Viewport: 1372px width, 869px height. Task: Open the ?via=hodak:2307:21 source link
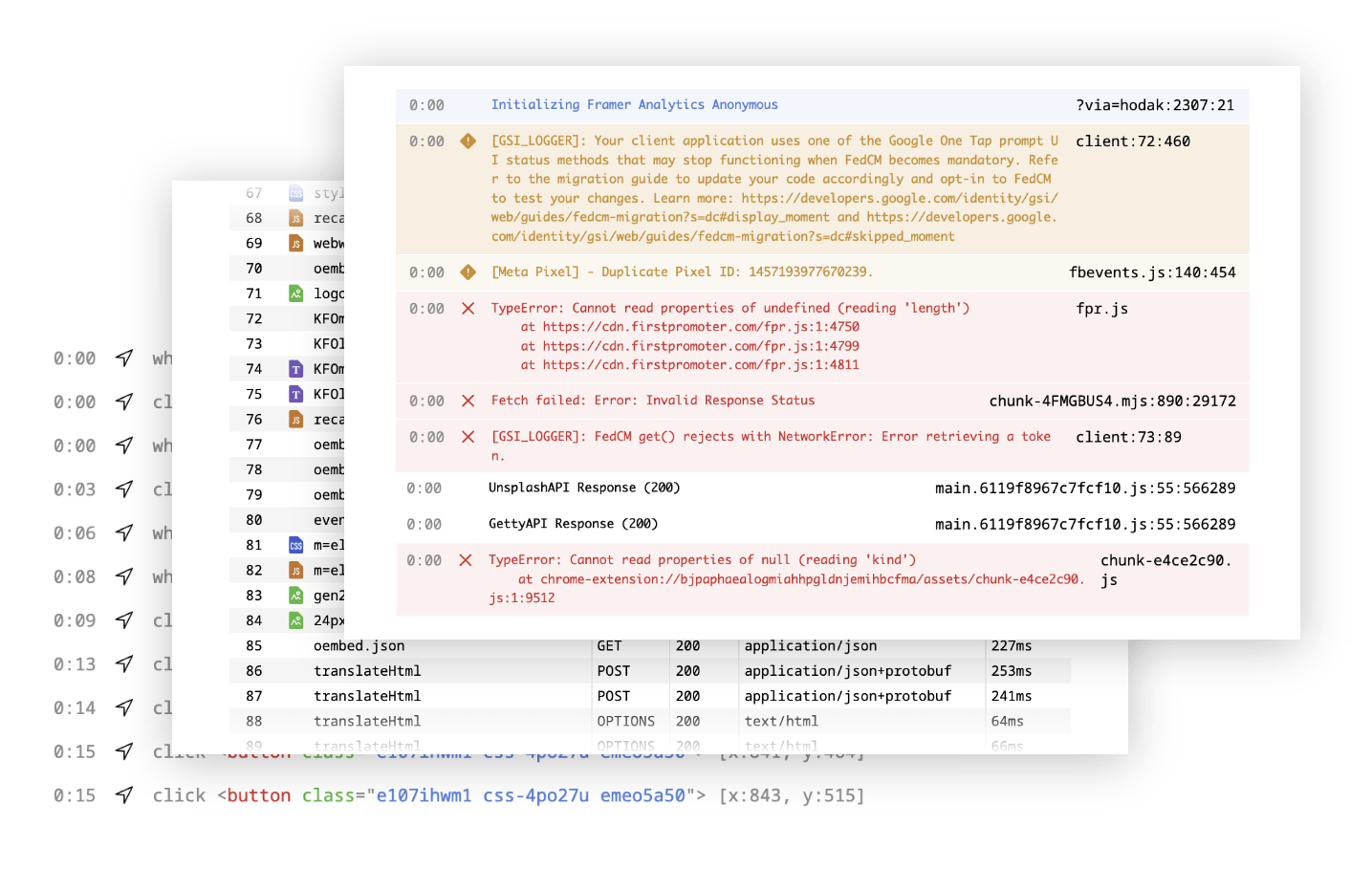tap(1154, 105)
